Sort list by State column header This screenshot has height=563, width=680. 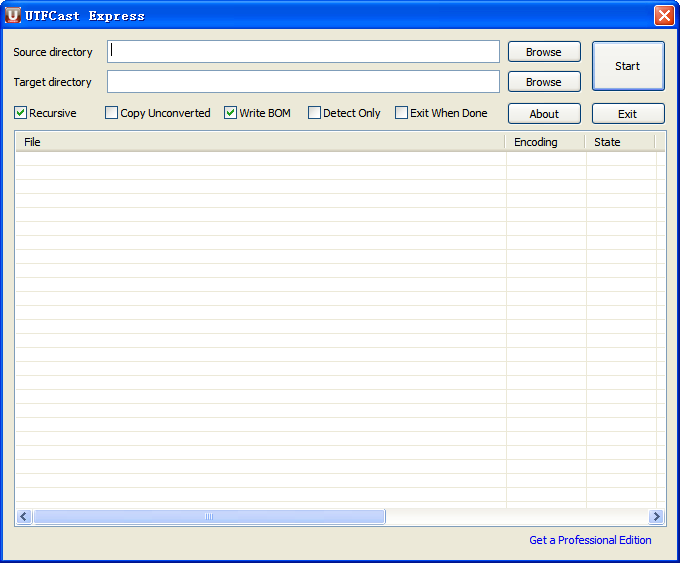pos(620,142)
